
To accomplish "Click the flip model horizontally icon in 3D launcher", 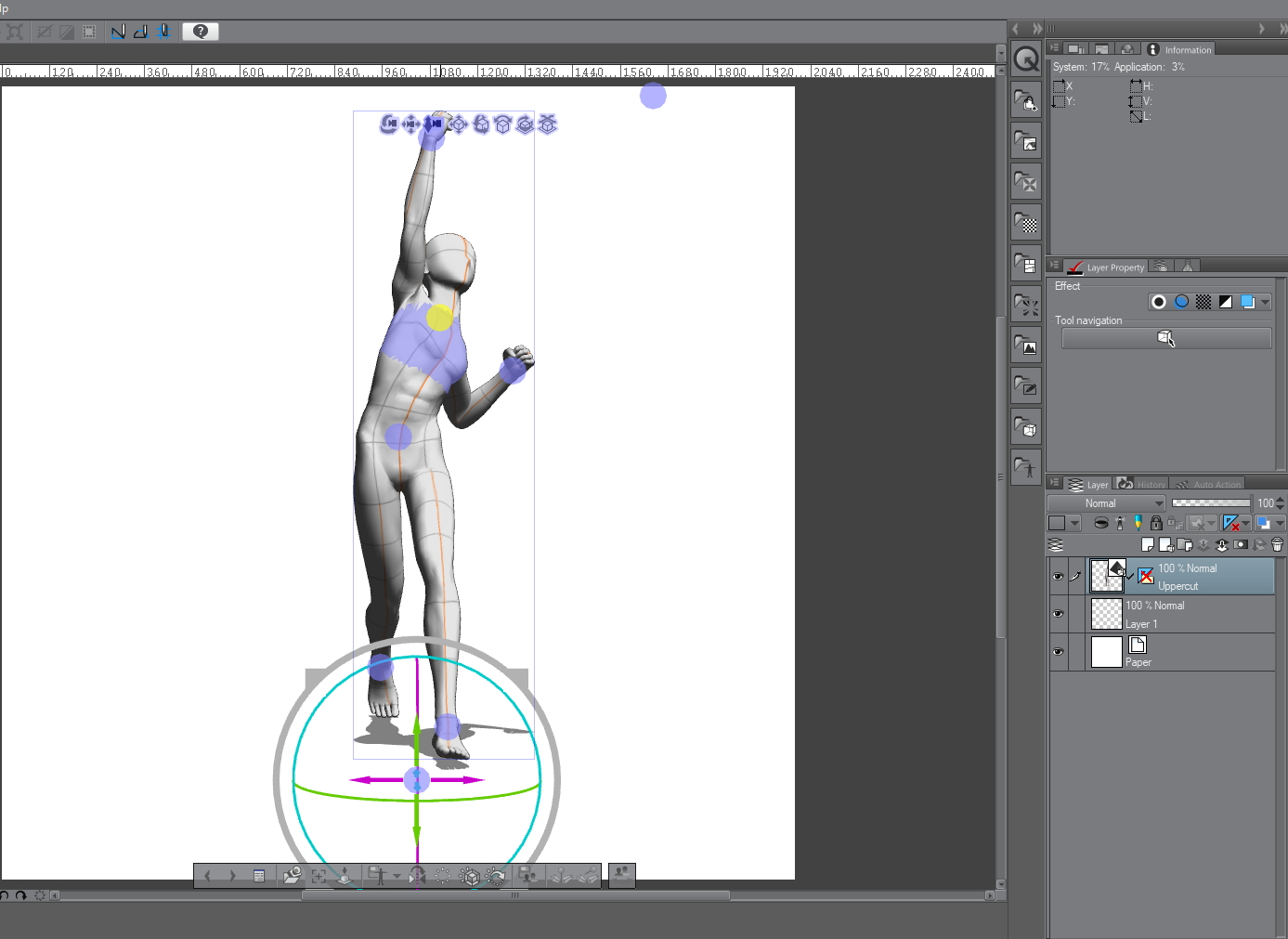I will coord(417,876).
